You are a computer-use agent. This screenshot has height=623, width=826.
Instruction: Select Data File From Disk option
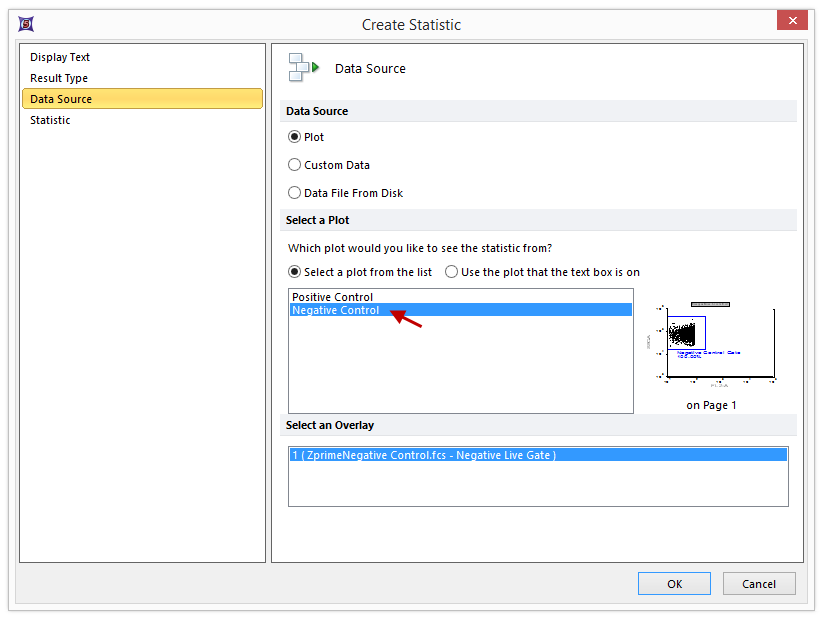pyautogui.click(x=294, y=193)
